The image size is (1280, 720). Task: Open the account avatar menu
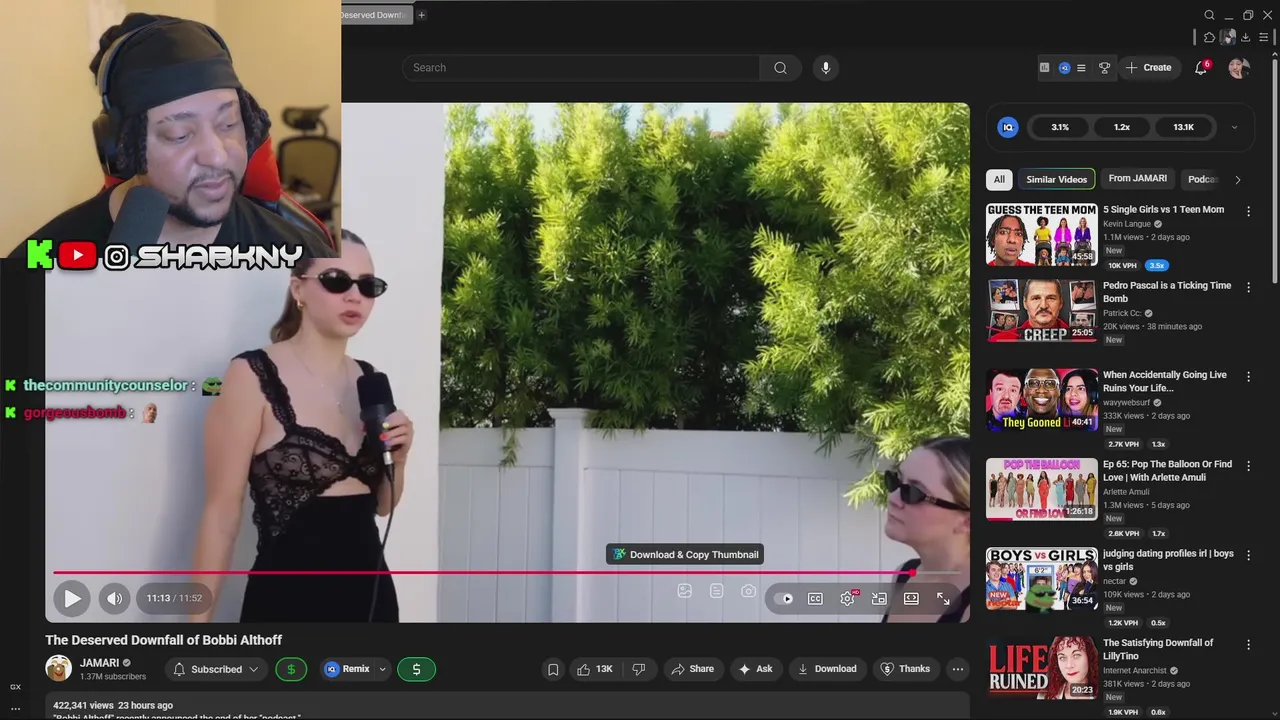(x=1239, y=68)
